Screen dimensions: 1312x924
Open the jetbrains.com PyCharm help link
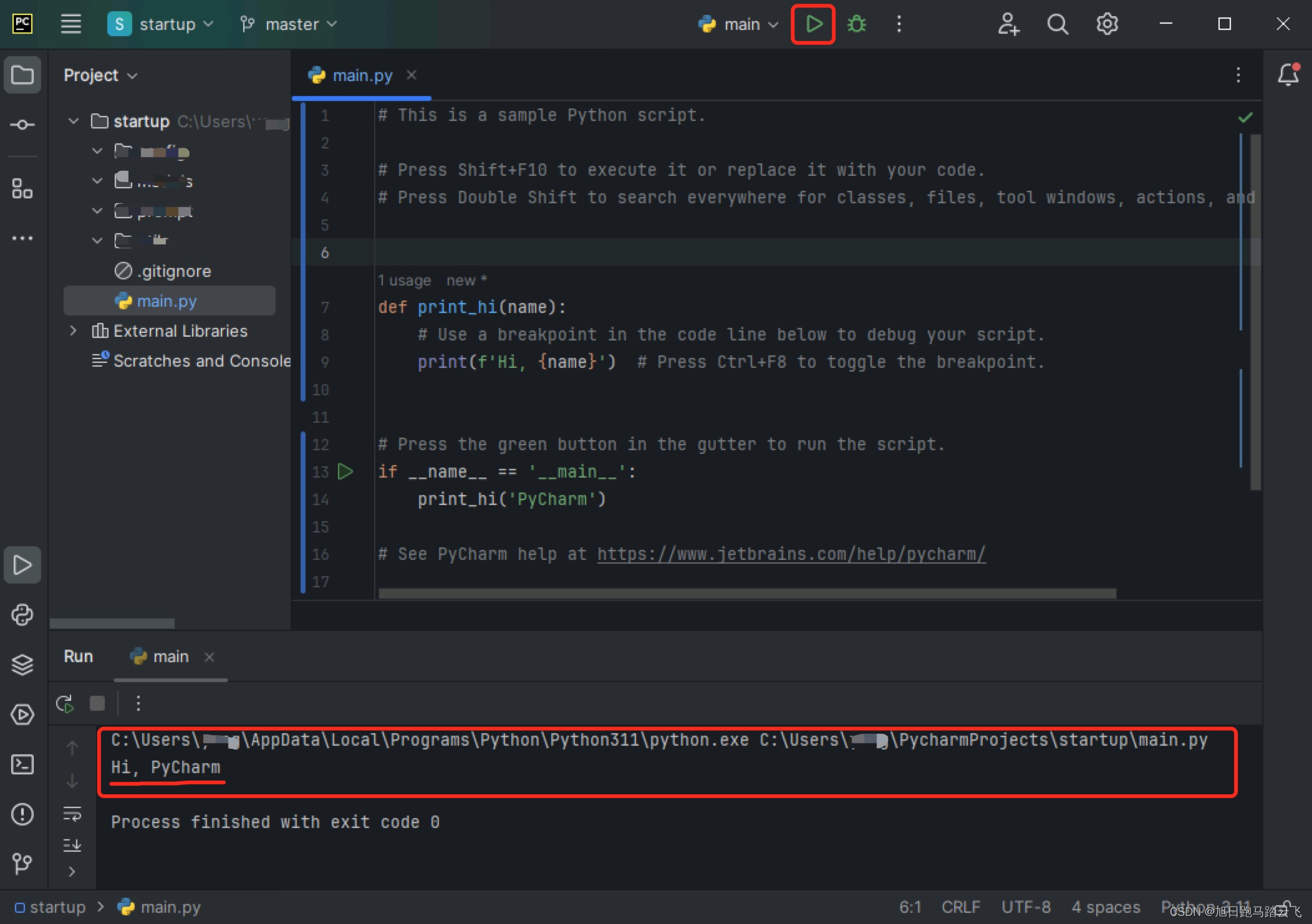[791, 554]
